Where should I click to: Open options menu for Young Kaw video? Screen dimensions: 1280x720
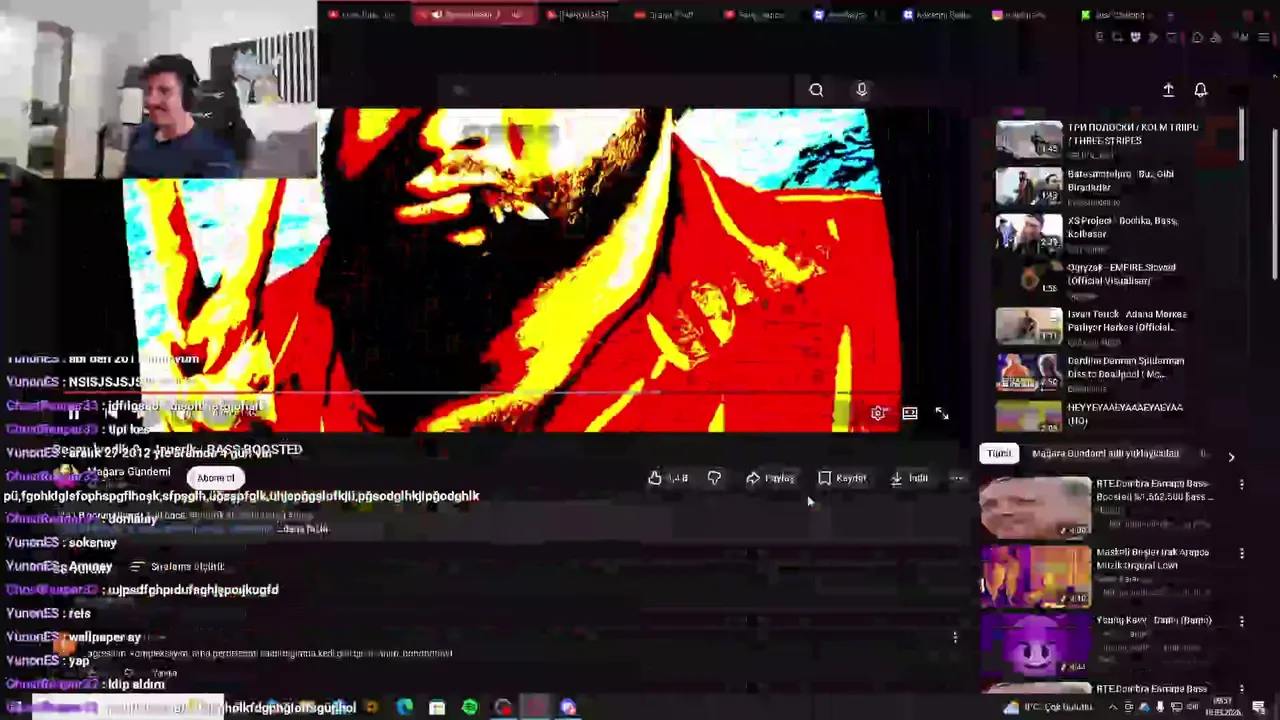click(x=1242, y=621)
